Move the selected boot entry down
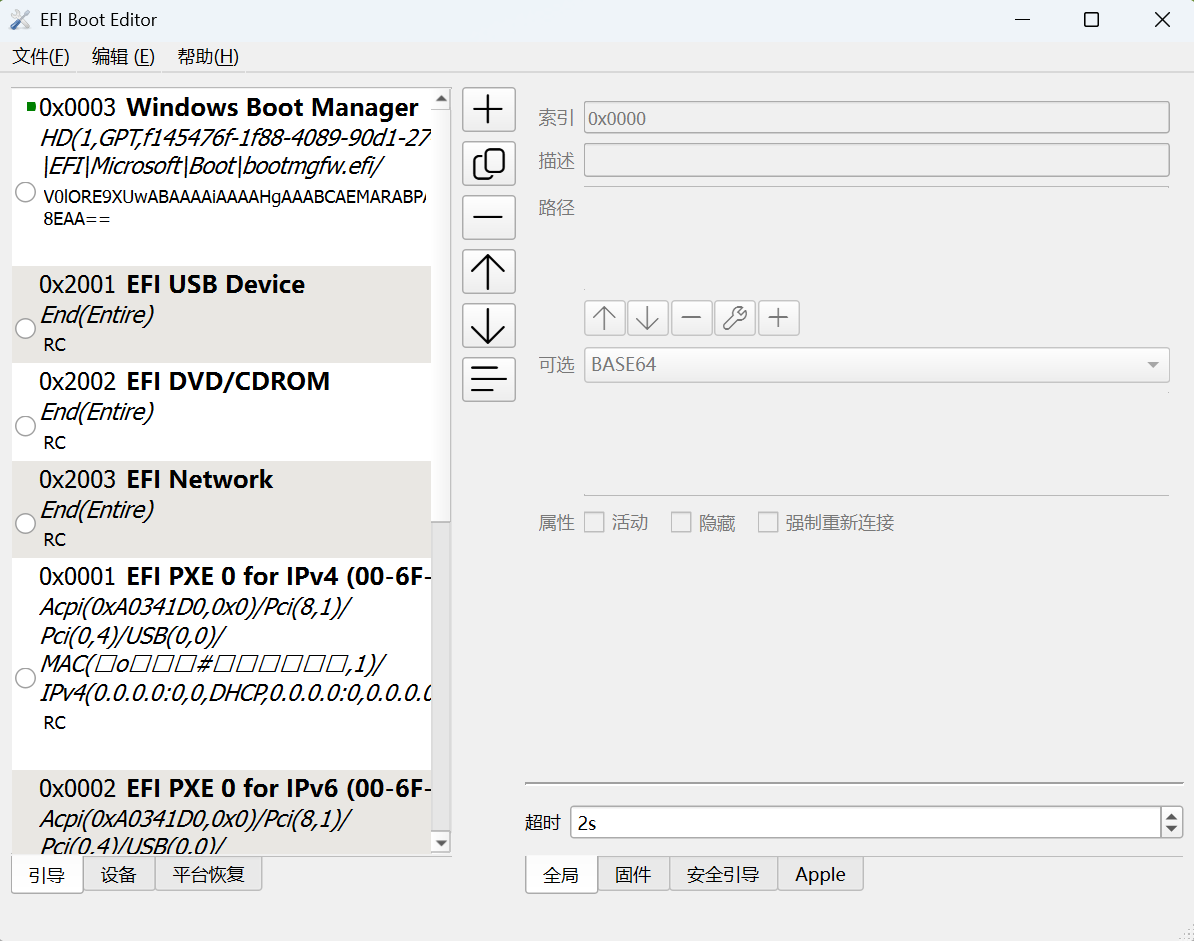 coord(488,325)
